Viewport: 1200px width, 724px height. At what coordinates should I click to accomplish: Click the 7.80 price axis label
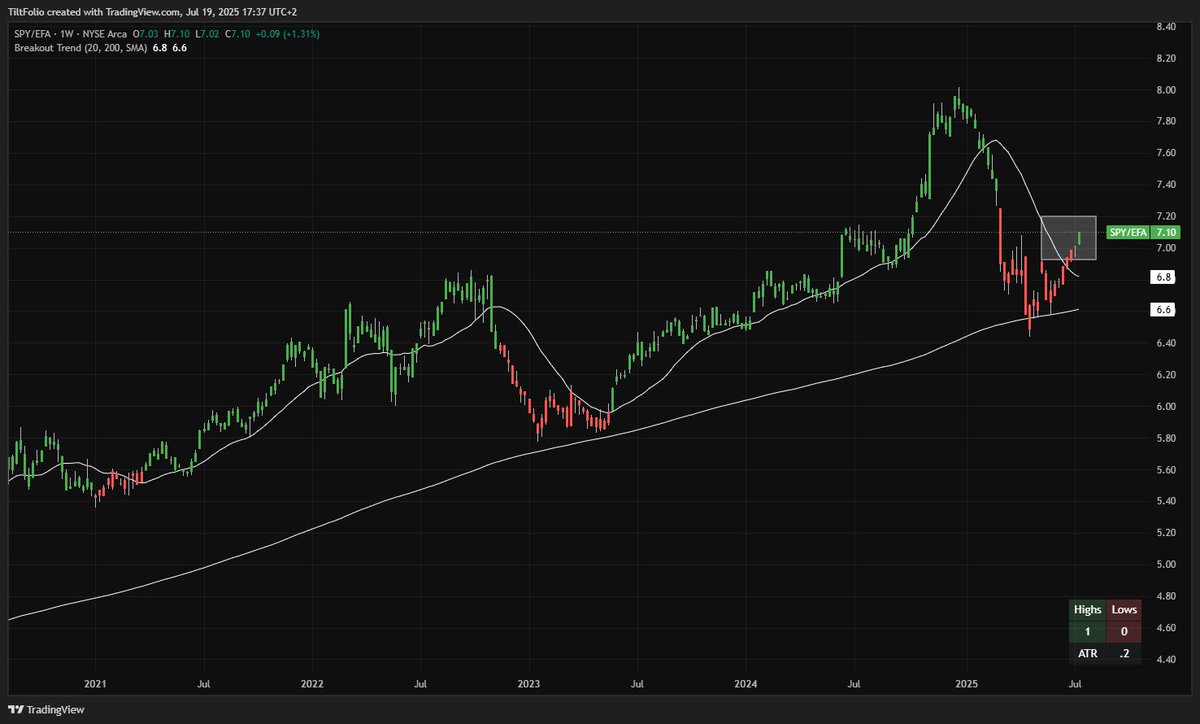click(1165, 121)
